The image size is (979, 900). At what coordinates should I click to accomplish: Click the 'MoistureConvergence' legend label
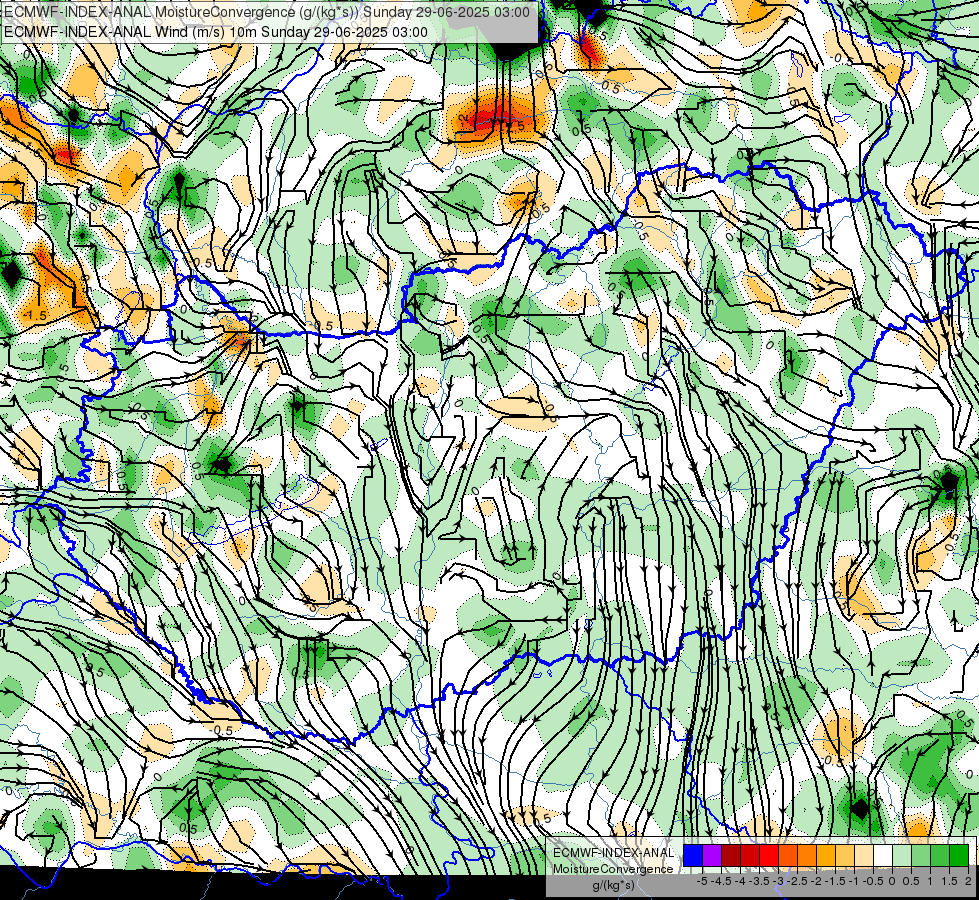click(x=613, y=869)
